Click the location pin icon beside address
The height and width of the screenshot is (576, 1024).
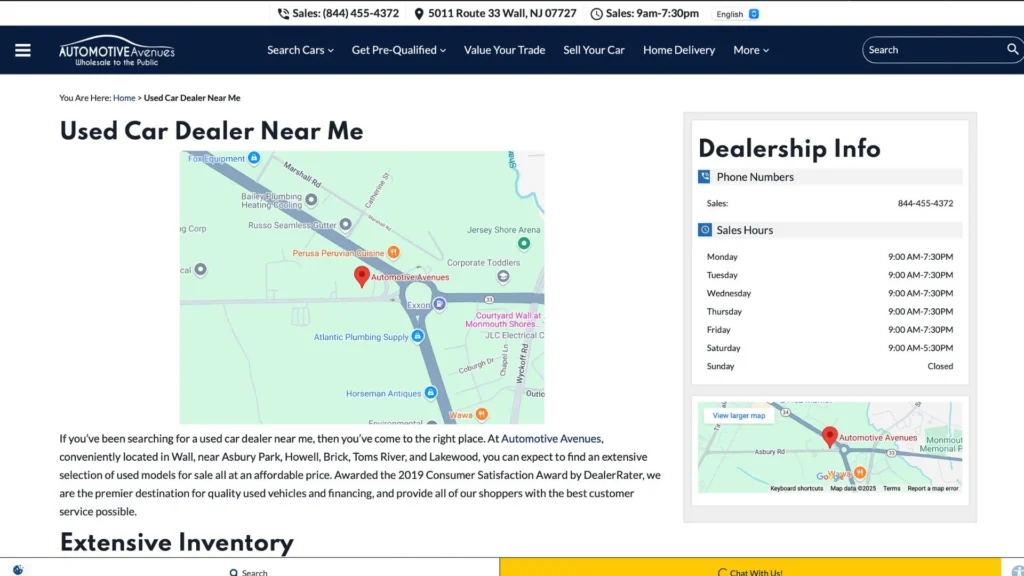[419, 14]
